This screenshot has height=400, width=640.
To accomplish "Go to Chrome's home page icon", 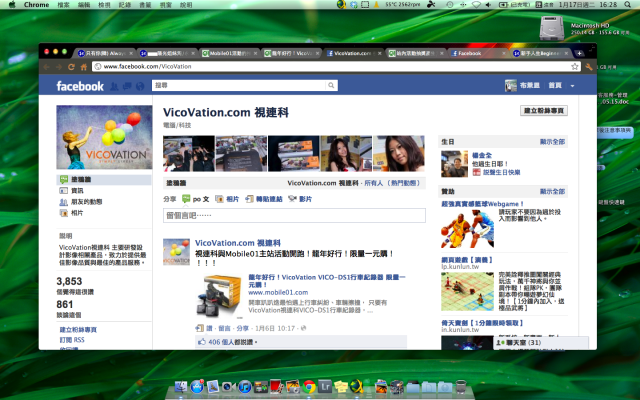I will (x=84, y=67).
